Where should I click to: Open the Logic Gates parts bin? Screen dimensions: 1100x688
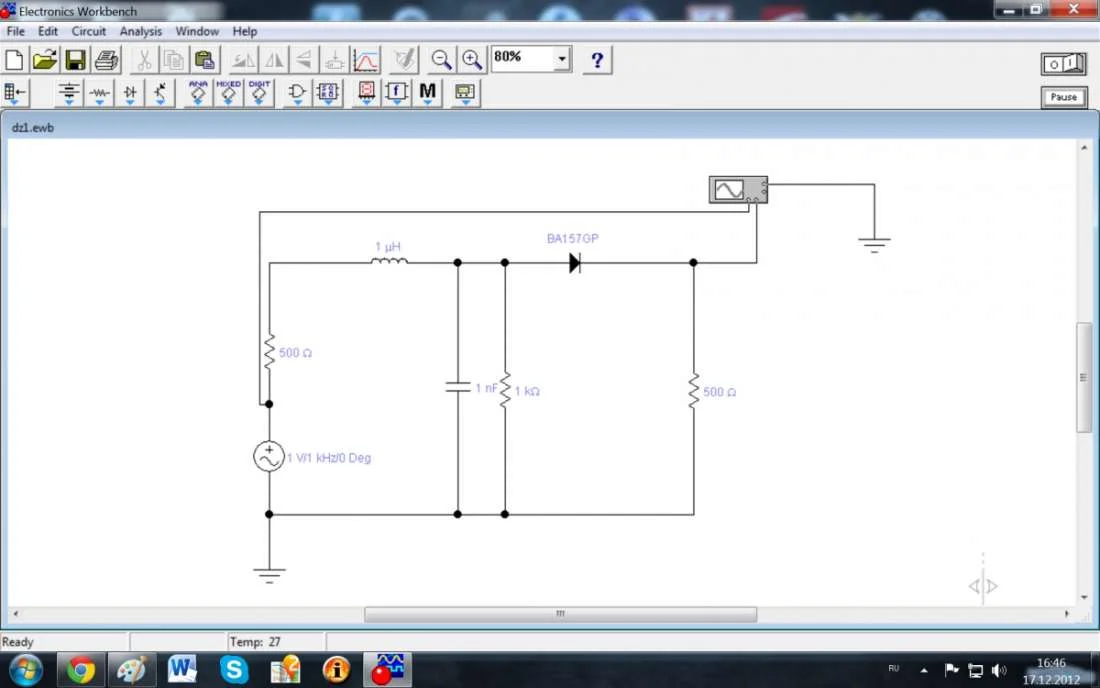[297, 93]
